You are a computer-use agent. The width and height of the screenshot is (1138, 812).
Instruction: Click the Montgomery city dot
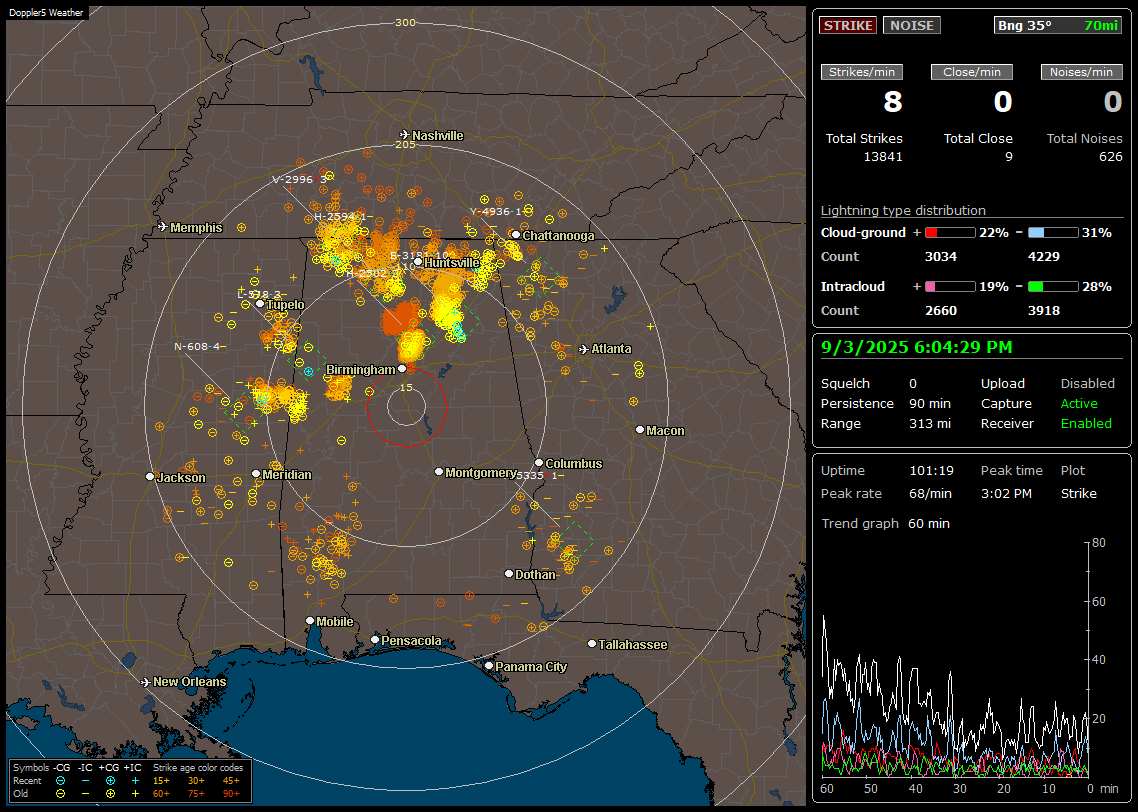click(438, 472)
